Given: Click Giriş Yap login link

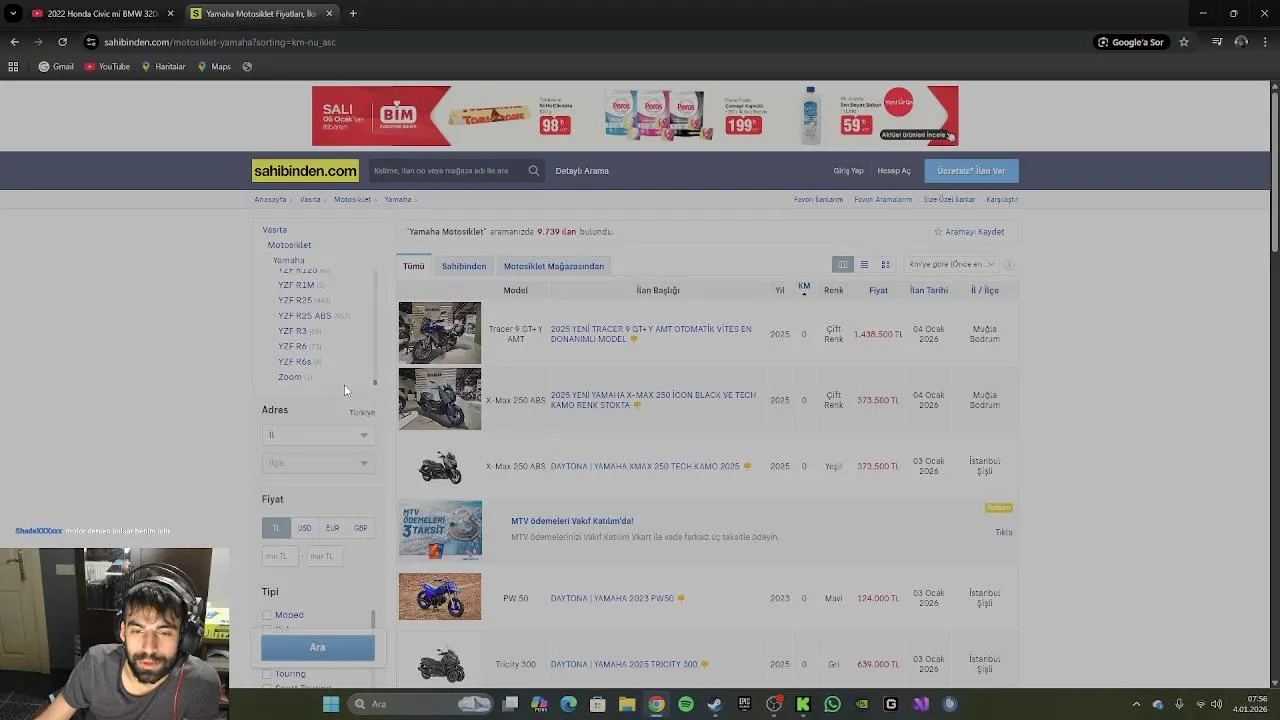Looking at the screenshot, I should tap(848, 171).
